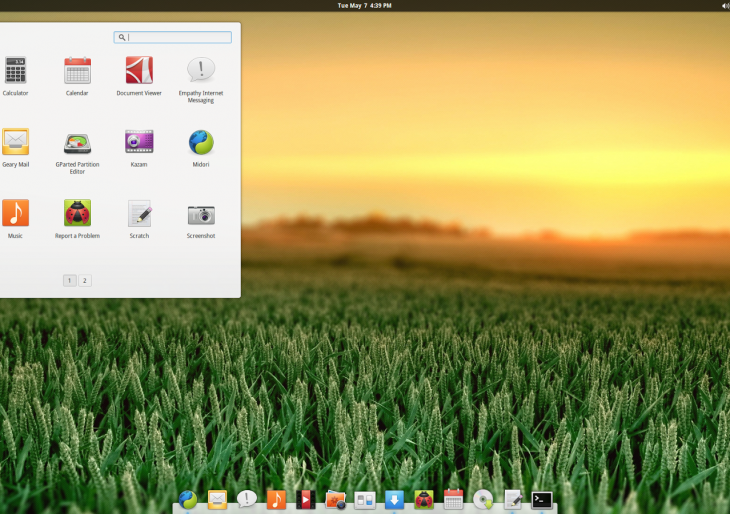Launch Midori browser from the app grid
Viewport: 730px width, 514px height.
click(201, 142)
